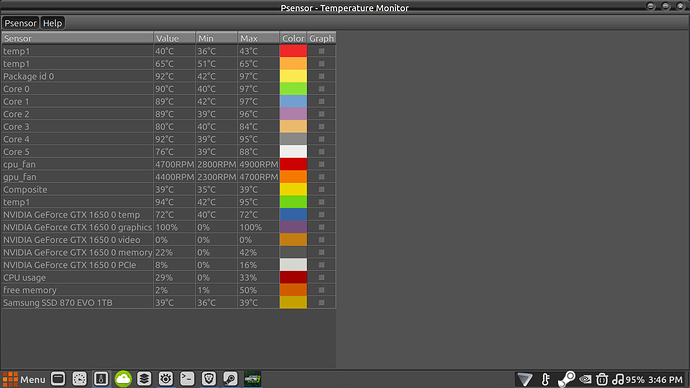This screenshot has height=388, width=690.
Task: Open the eye icon in taskbar
Action: tap(166, 379)
